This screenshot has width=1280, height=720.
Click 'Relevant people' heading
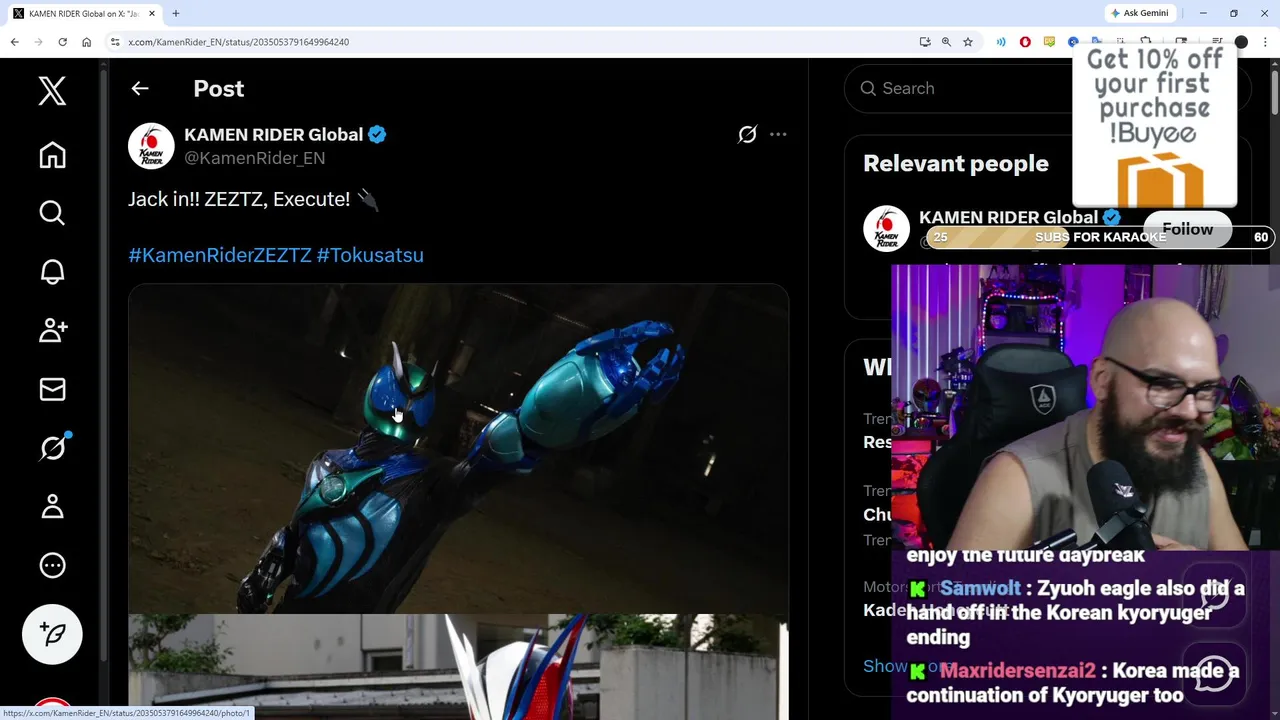pos(956,164)
